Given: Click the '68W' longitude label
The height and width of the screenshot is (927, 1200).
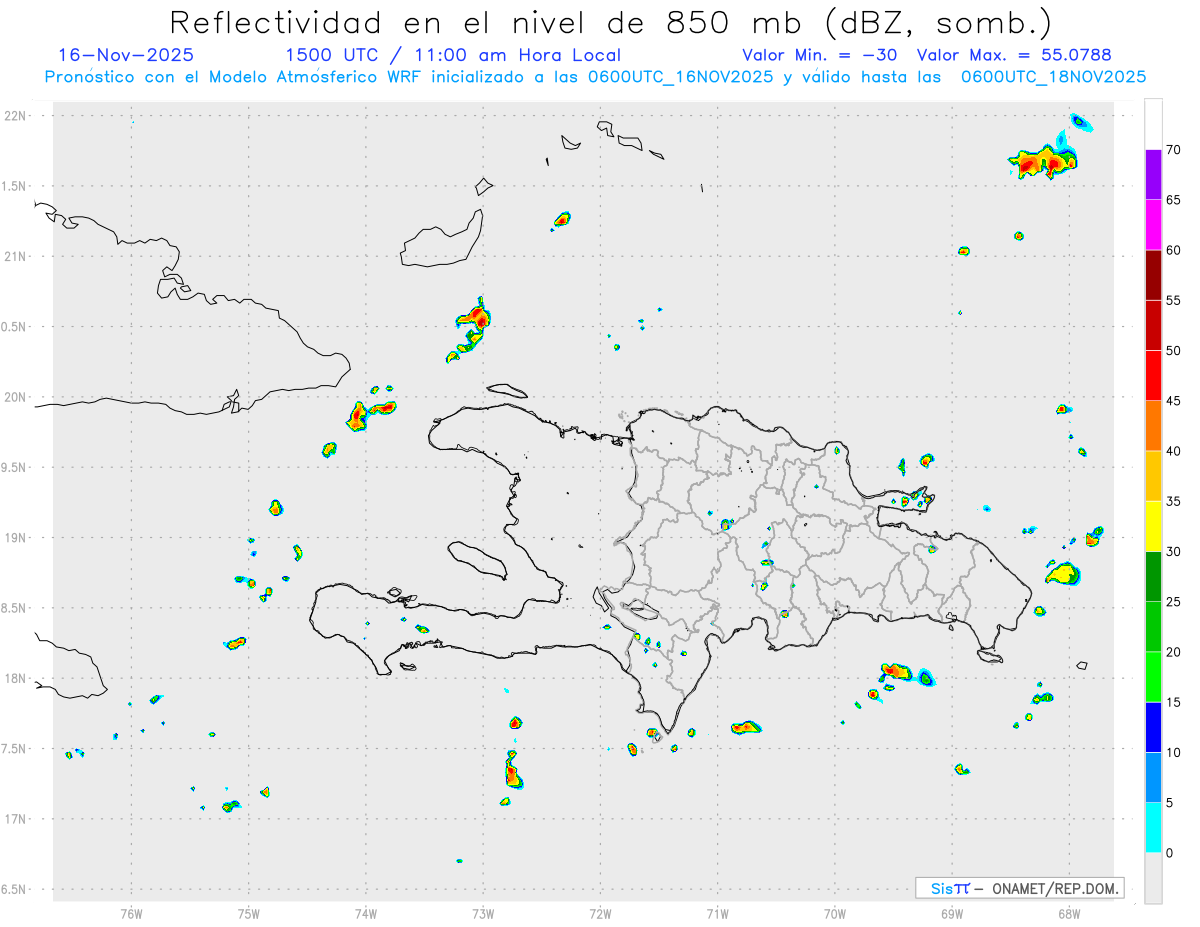Looking at the screenshot, I should click(1069, 913).
